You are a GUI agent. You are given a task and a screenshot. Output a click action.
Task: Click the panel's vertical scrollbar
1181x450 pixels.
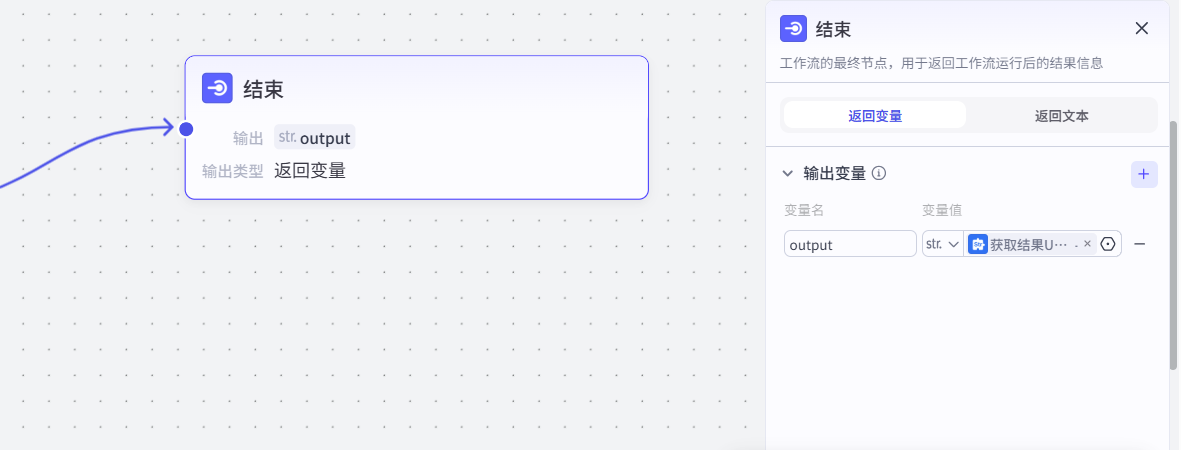(x=1174, y=245)
